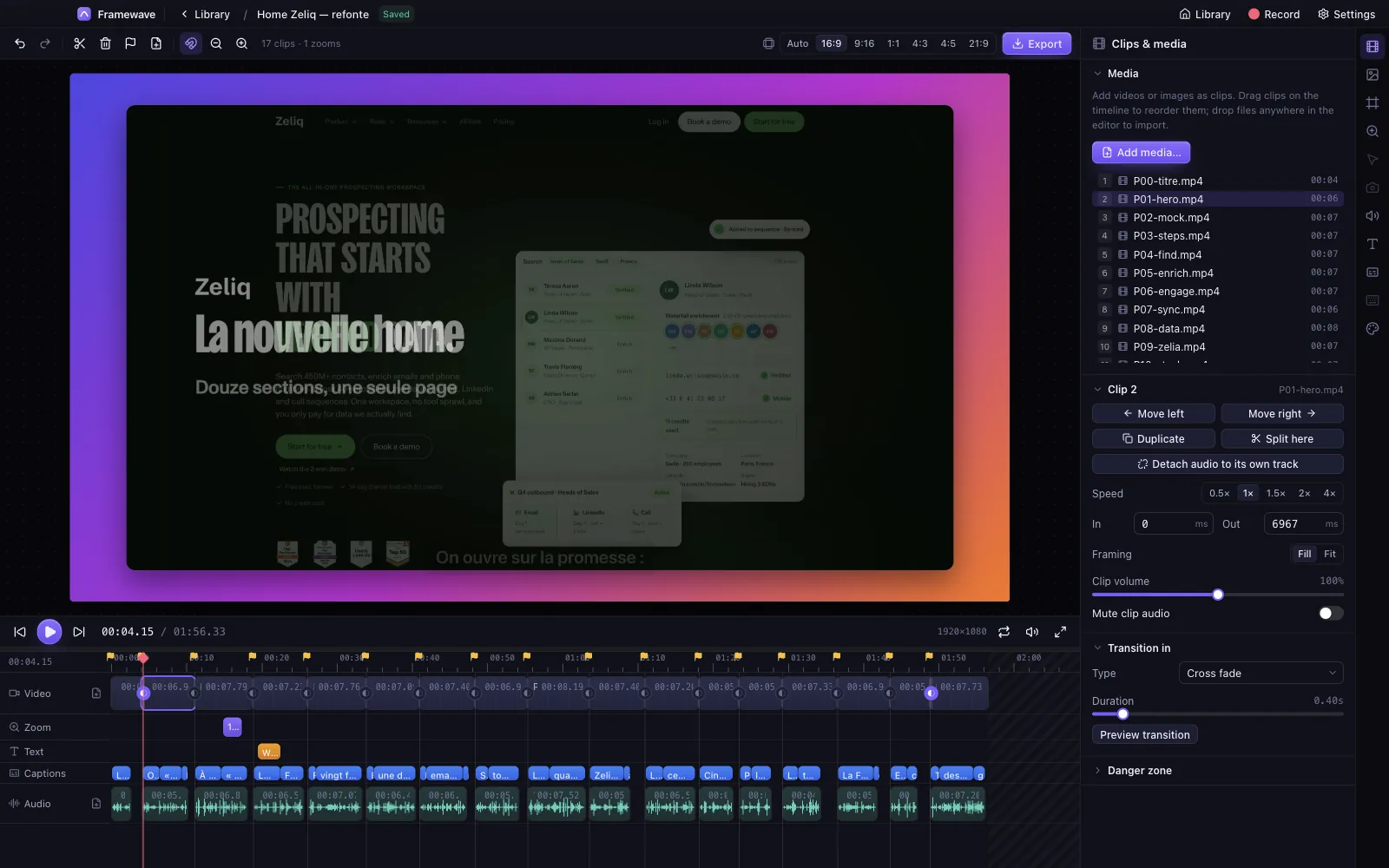Open the zoom panel in the sidebar

[1373, 131]
